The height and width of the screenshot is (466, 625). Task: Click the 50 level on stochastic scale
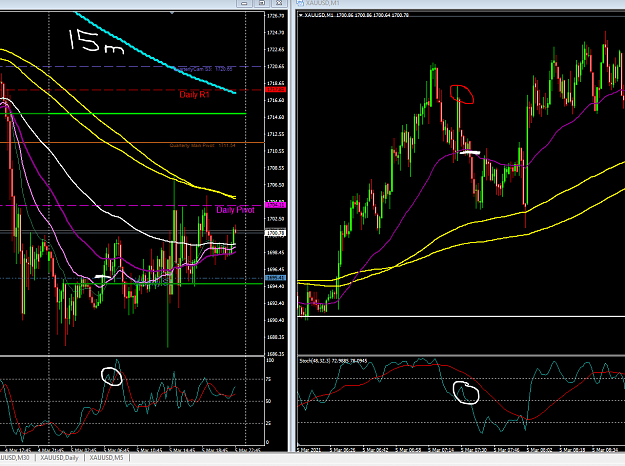(269, 401)
